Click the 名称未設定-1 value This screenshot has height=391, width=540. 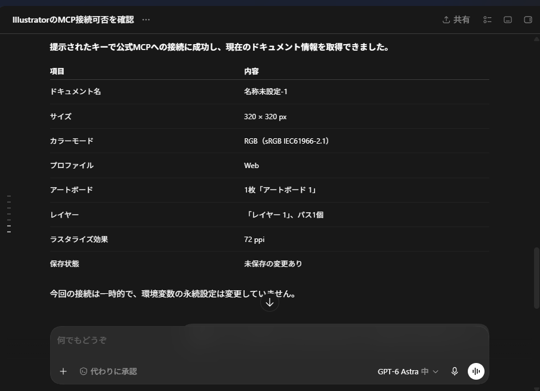point(266,92)
